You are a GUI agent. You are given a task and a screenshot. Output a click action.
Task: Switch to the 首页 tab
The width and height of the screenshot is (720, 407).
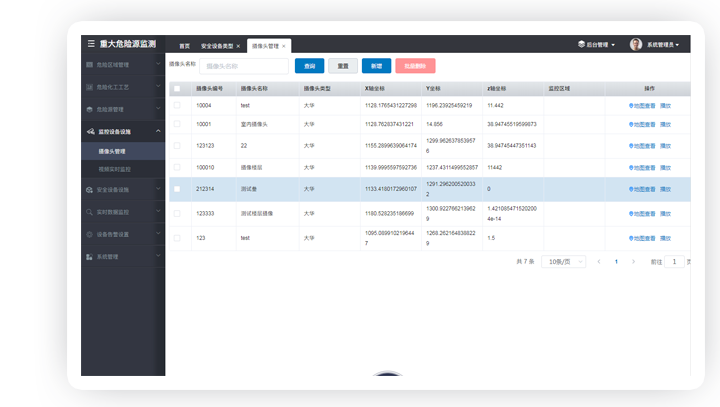coord(185,46)
